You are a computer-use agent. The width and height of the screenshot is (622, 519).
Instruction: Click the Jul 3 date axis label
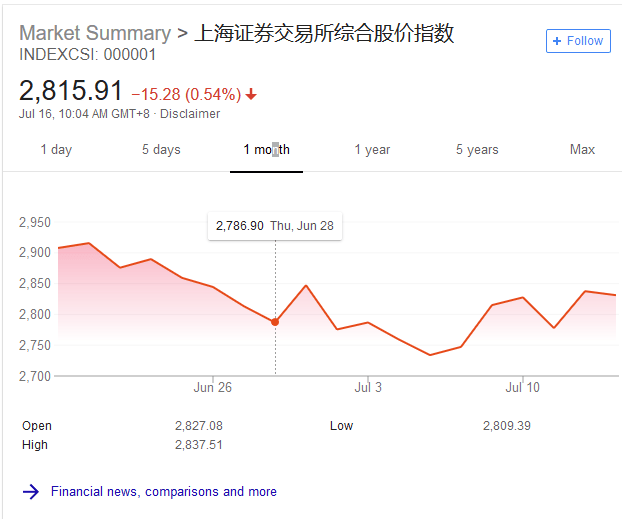(x=368, y=387)
